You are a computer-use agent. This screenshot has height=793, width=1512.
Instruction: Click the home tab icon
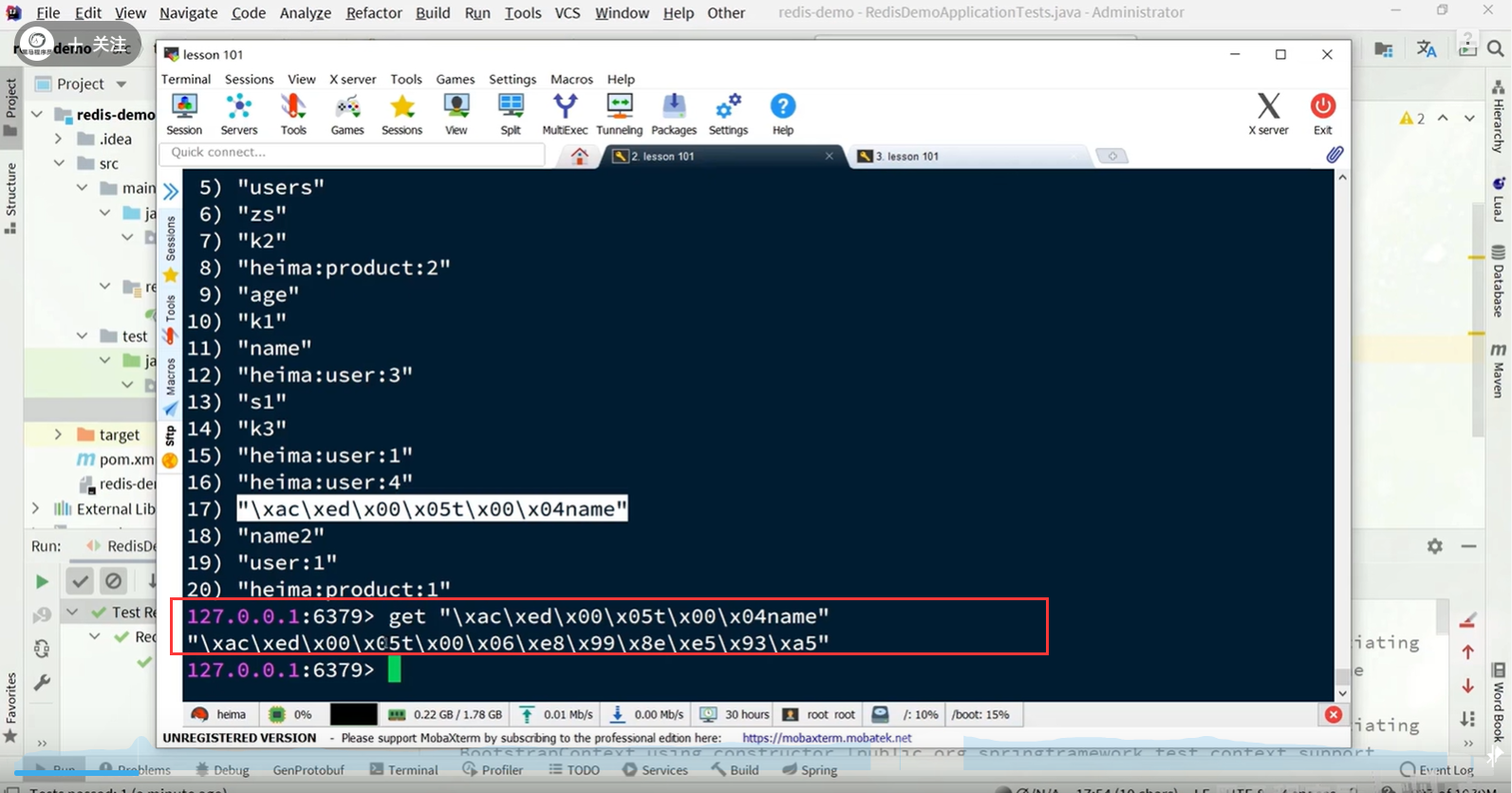pos(579,156)
